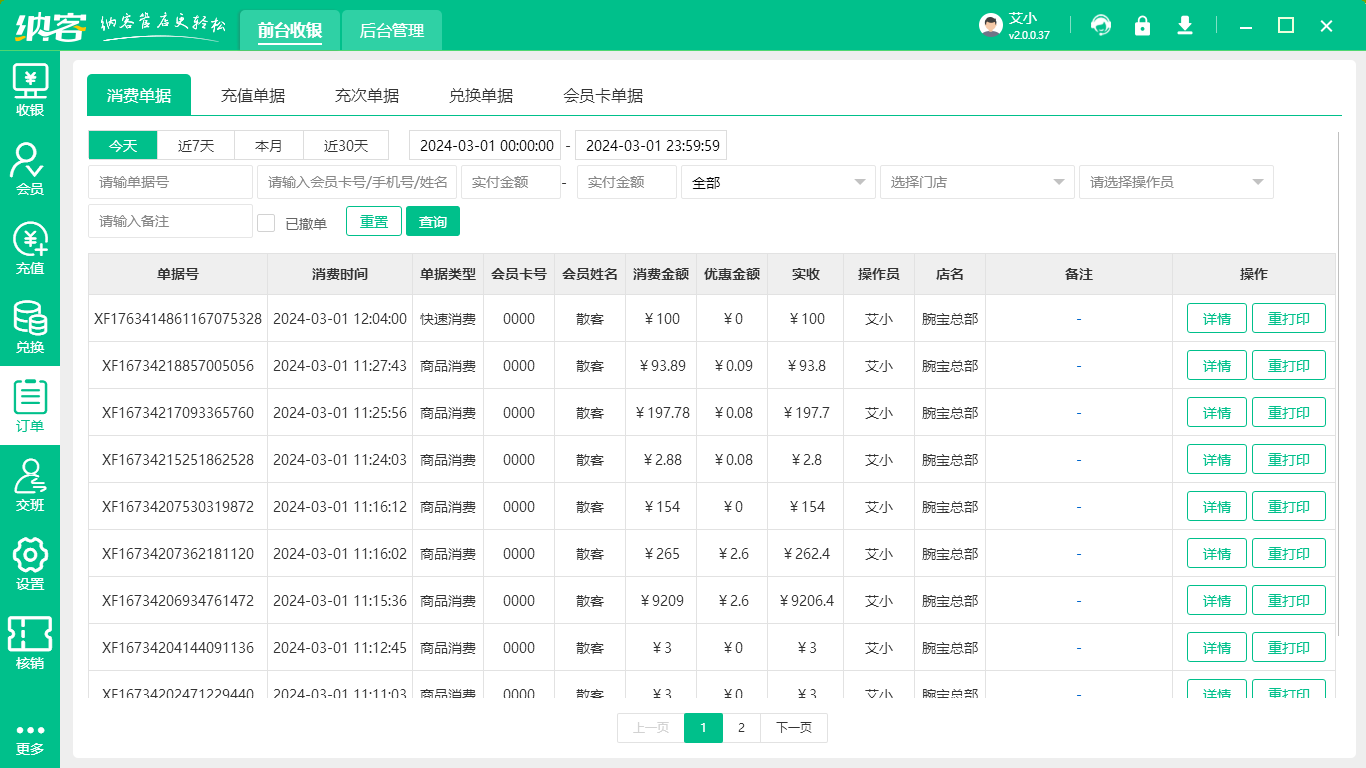1366x768 pixels.
Task: Switch to the 充值单据 tab
Action: 253,94
